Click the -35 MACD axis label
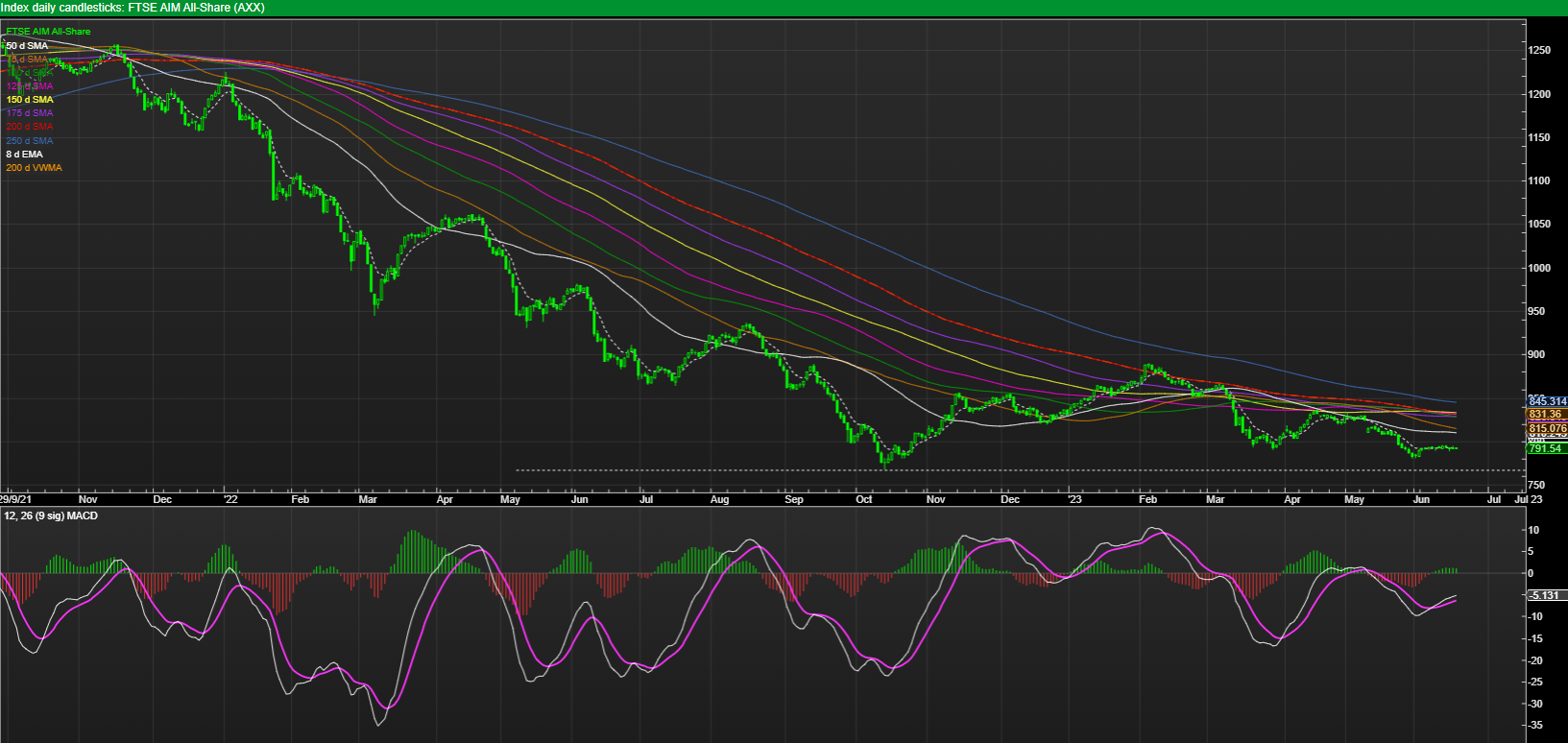The image size is (1568, 743). pyautogui.click(x=1536, y=725)
